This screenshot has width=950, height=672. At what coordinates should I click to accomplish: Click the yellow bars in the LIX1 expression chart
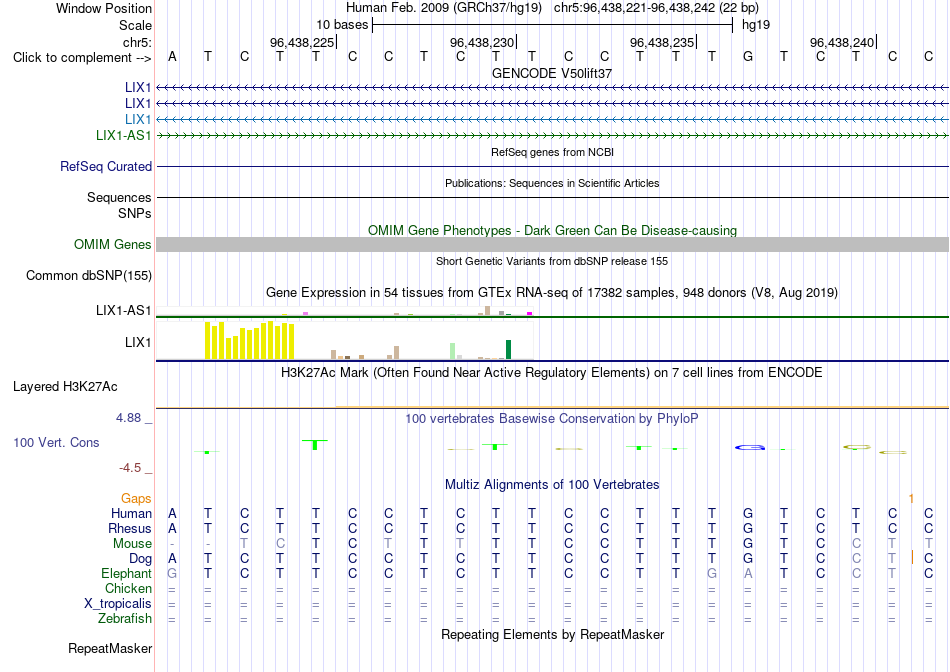click(250, 341)
